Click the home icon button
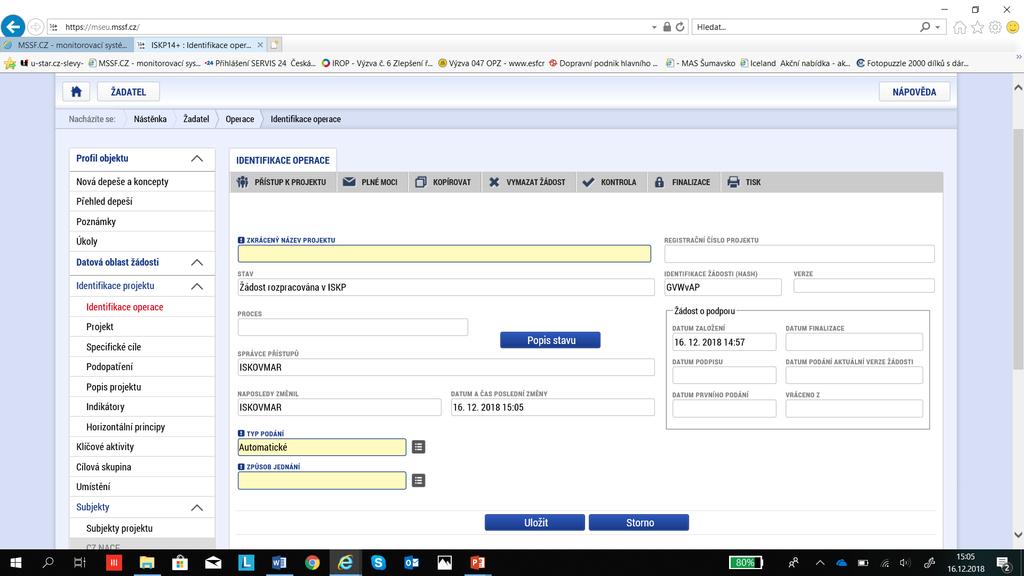Image resolution: width=1024 pixels, height=576 pixels. [x=76, y=91]
